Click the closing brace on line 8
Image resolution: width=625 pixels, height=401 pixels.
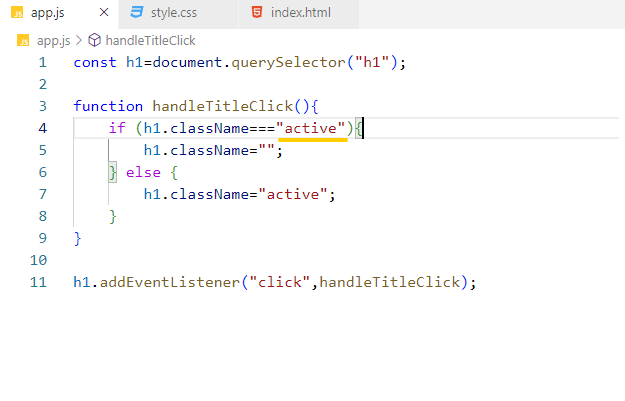pyautogui.click(x=113, y=217)
